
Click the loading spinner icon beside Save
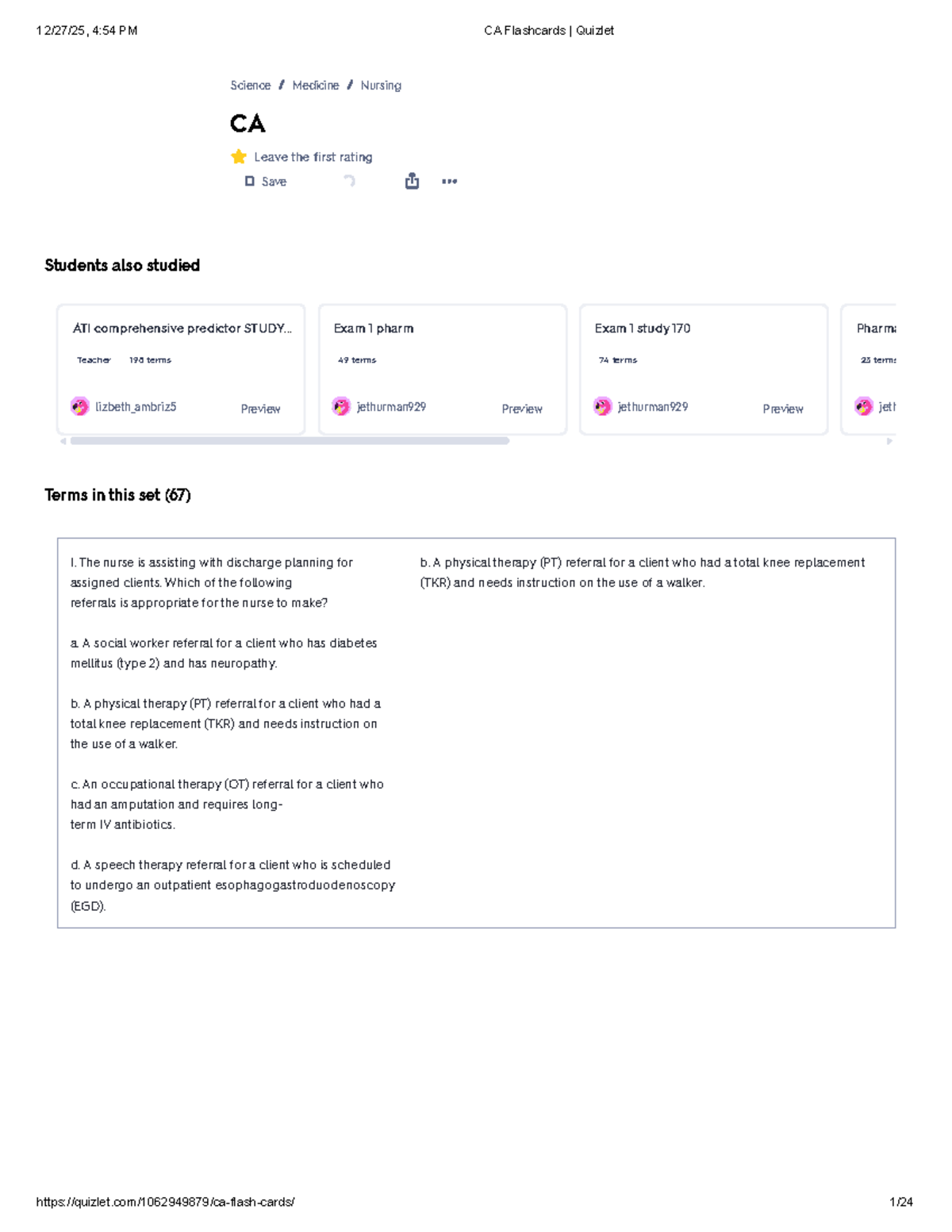click(x=349, y=181)
